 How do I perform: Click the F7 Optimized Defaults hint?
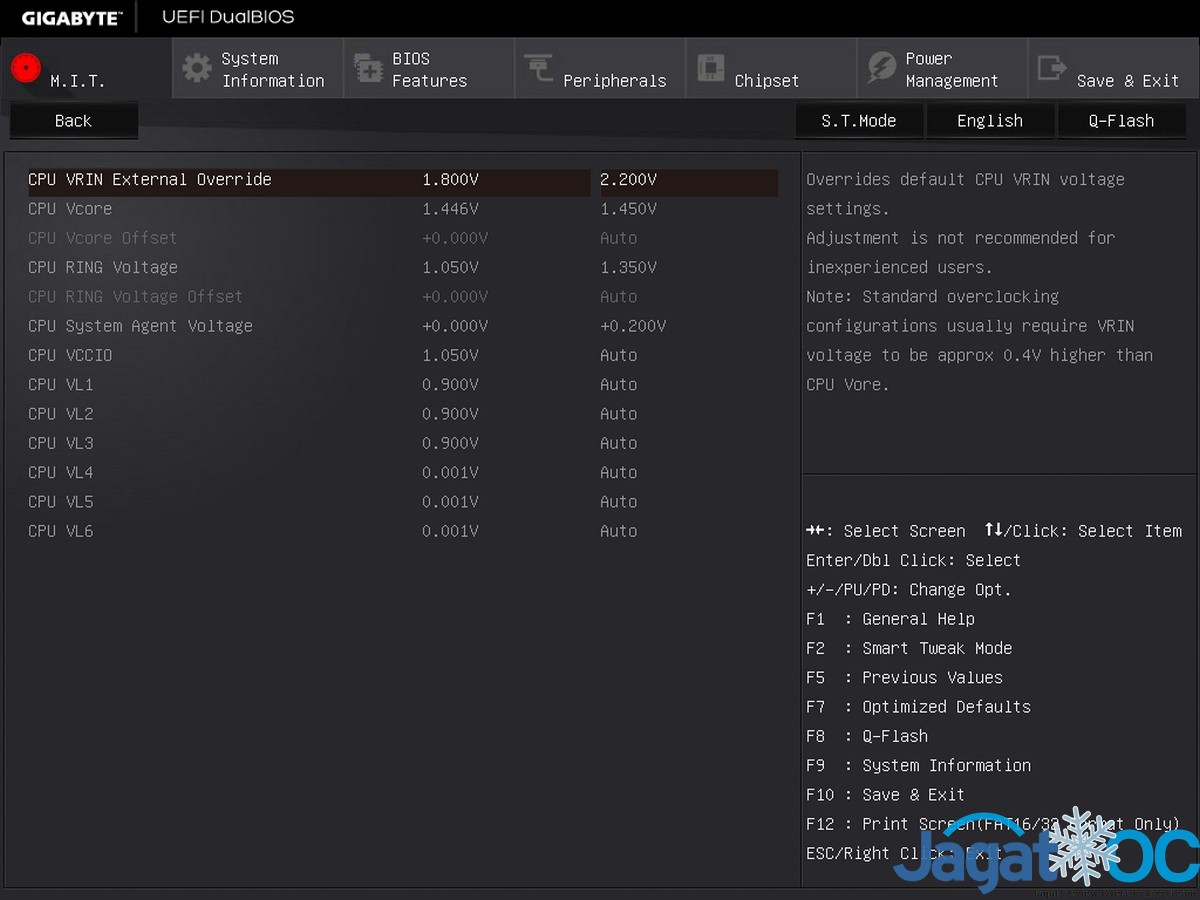[918, 707]
